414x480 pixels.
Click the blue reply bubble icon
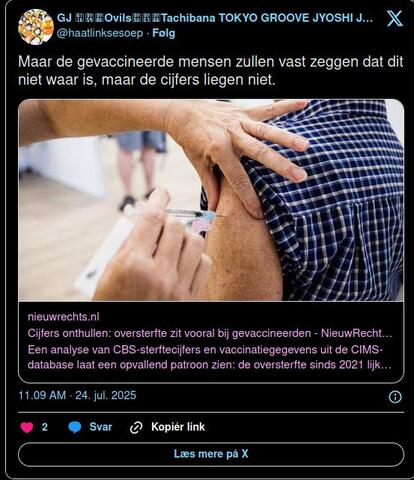pyautogui.click(x=75, y=427)
